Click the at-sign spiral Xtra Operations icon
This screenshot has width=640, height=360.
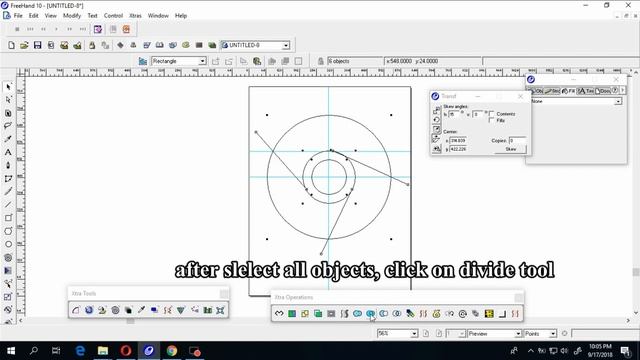(x=462, y=313)
